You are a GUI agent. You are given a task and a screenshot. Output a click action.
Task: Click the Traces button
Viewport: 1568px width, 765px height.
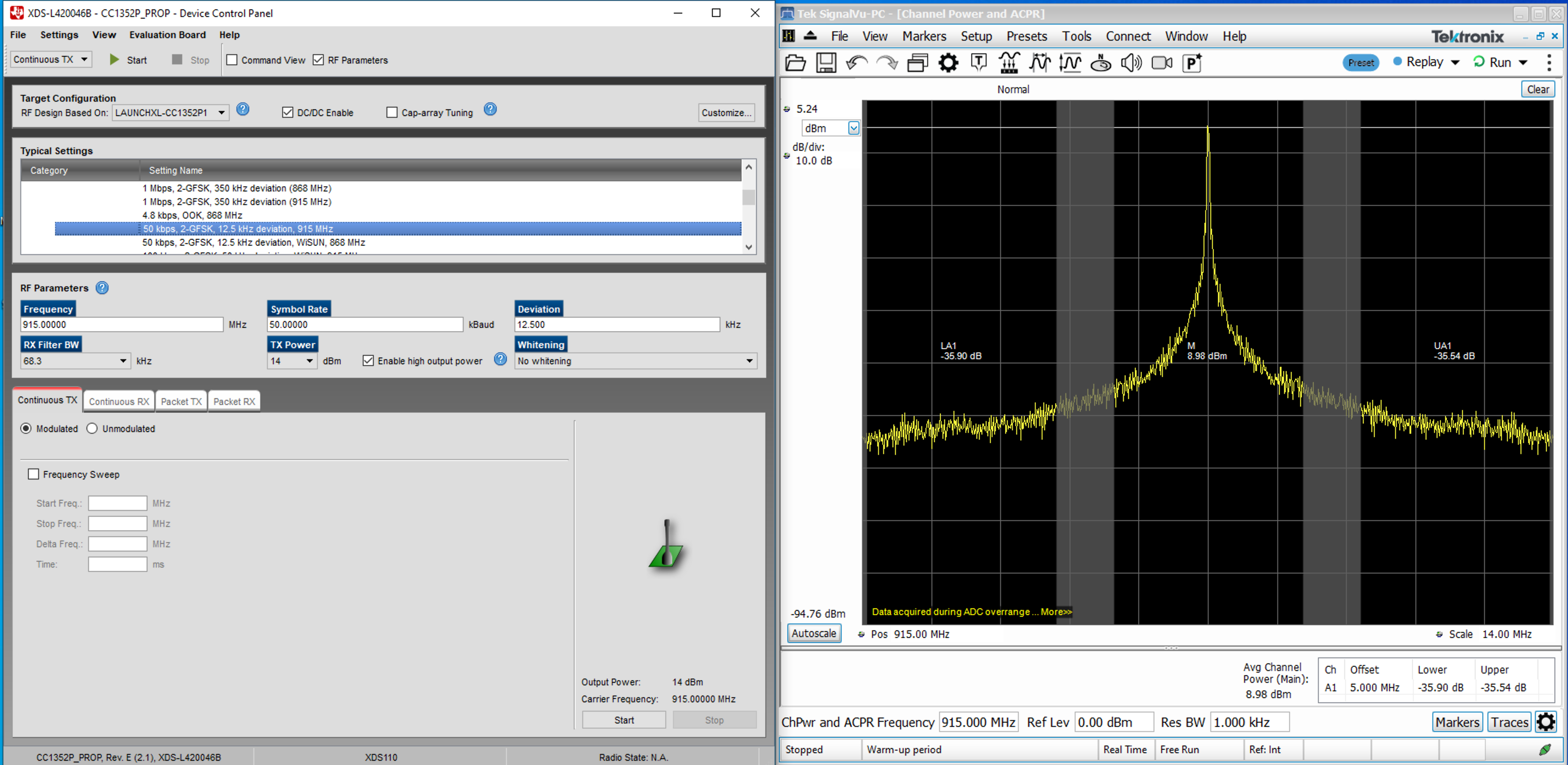(1510, 722)
